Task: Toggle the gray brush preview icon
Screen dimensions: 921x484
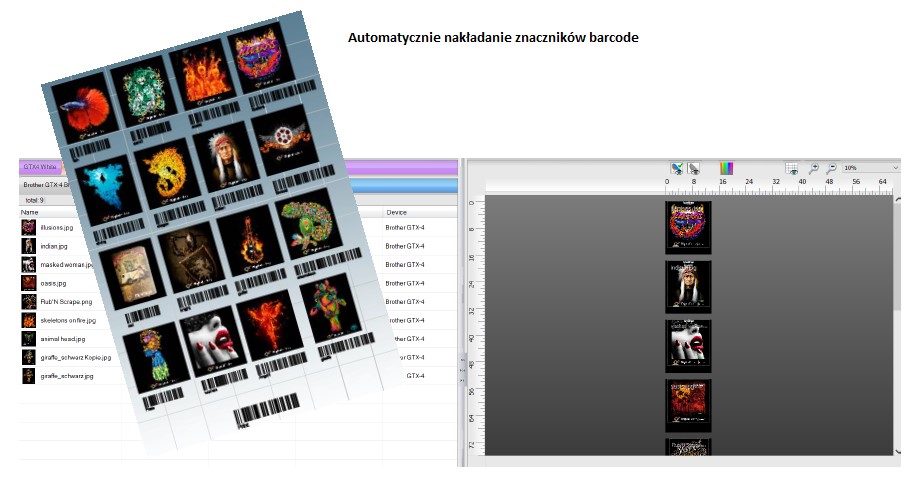Action: pos(694,169)
